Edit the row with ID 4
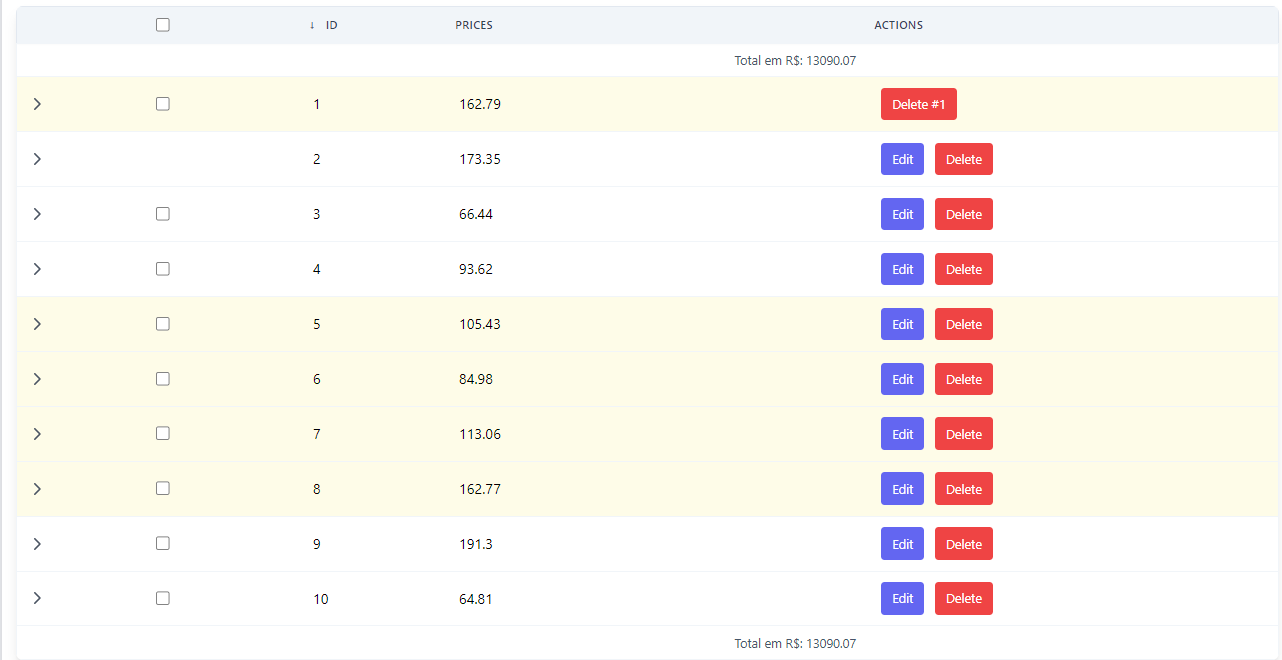The height and width of the screenshot is (660, 1282). point(902,269)
